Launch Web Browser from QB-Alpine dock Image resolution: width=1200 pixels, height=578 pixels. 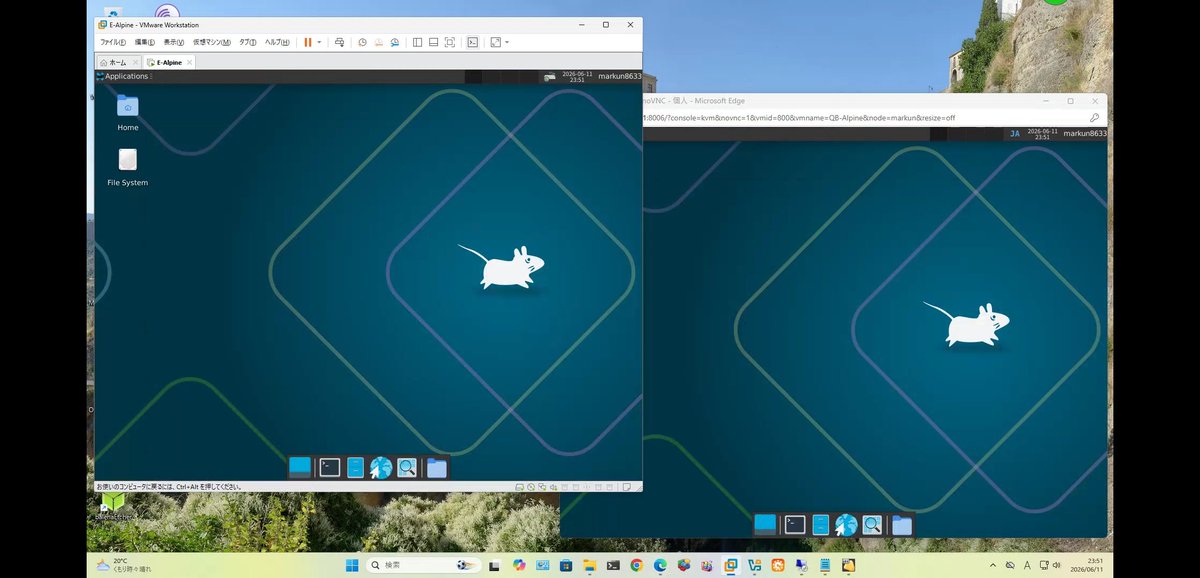846,524
